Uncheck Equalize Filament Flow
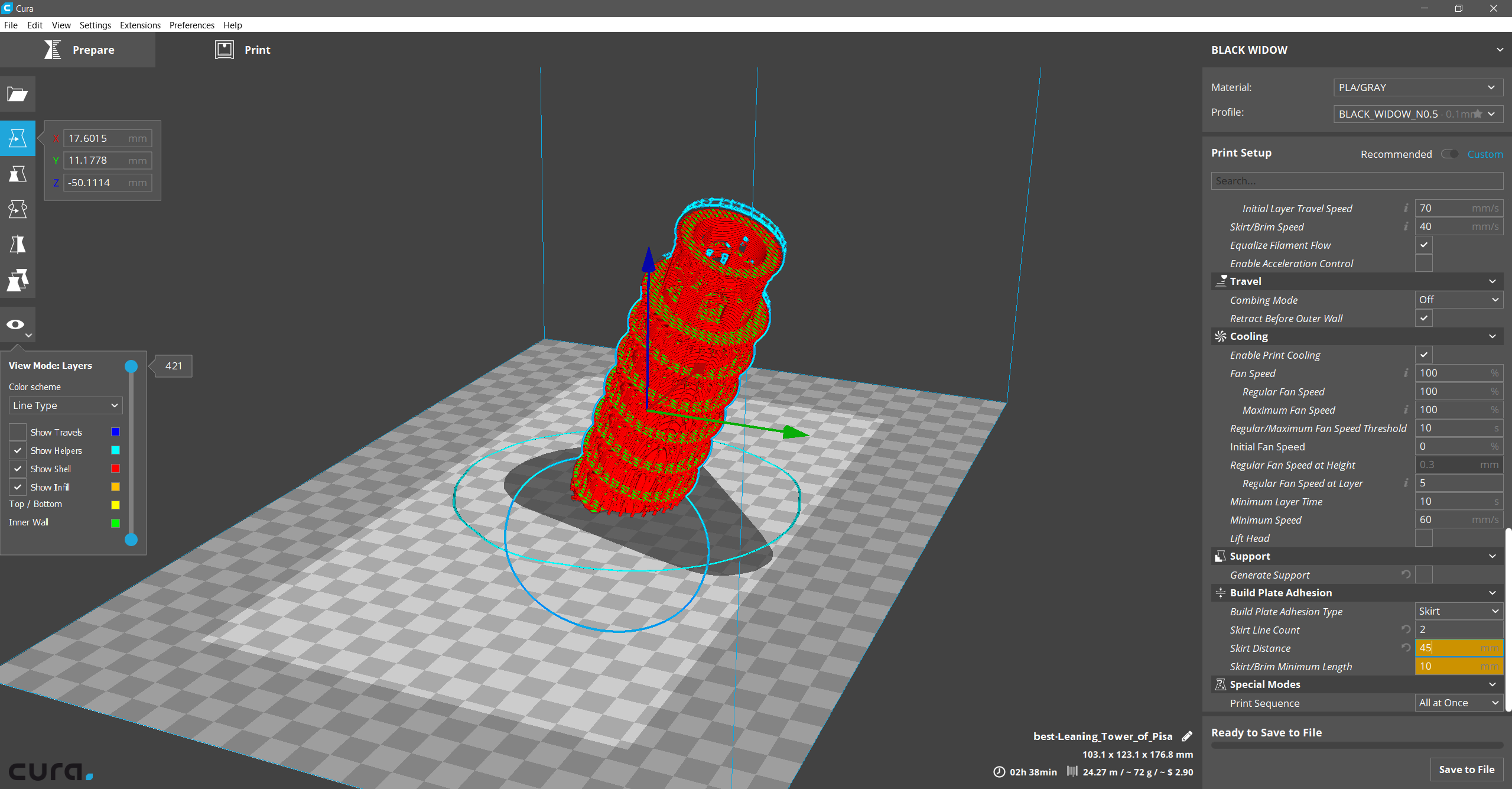1512x789 pixels. coord(1424,245)
